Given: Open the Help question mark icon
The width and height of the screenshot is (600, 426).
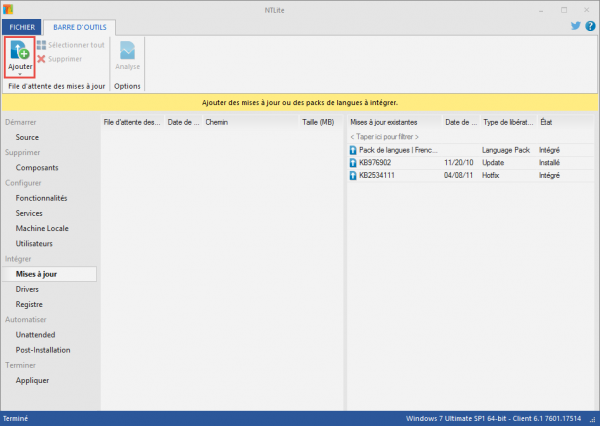Looking at the screenshot, I should [x=590, y=26].
